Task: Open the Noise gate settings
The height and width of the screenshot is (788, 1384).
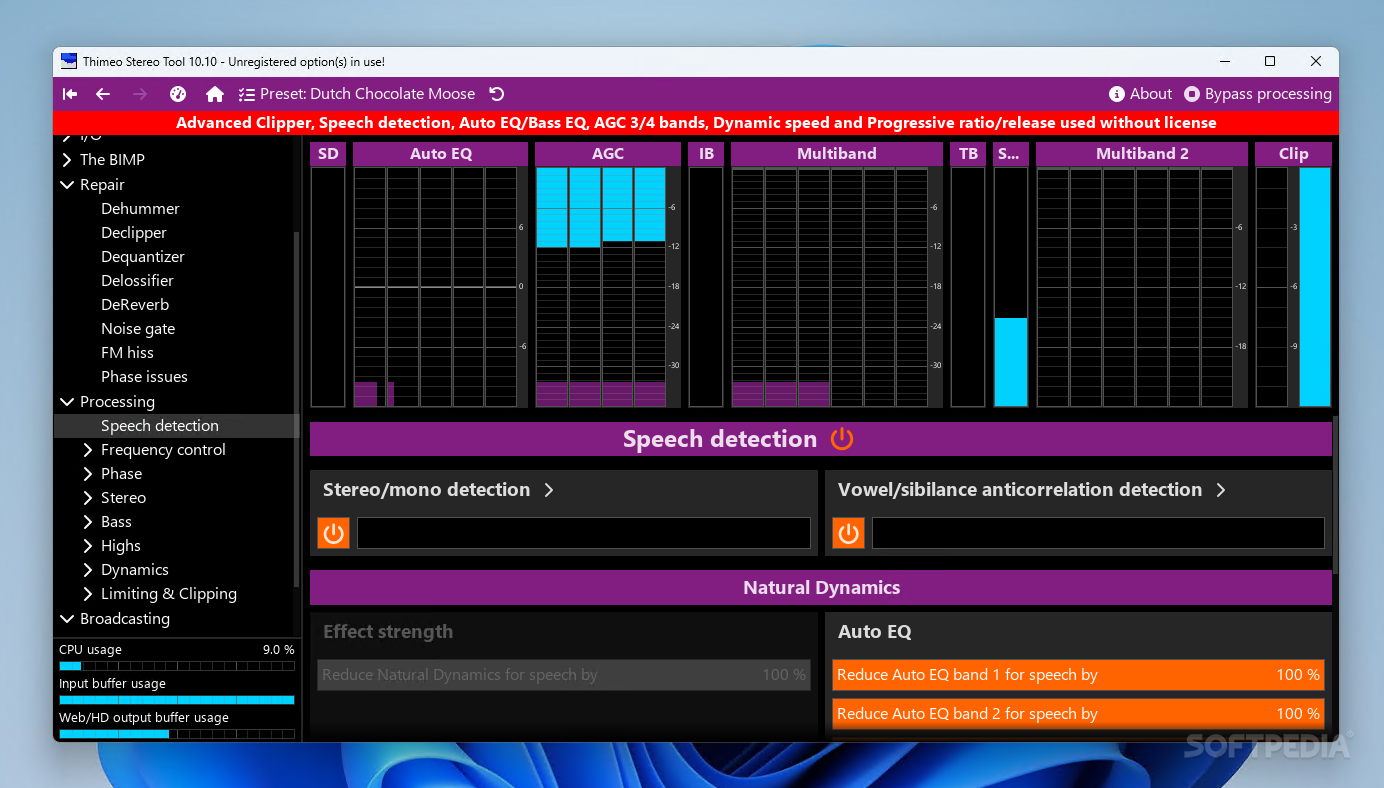Action: pos(138,329)
